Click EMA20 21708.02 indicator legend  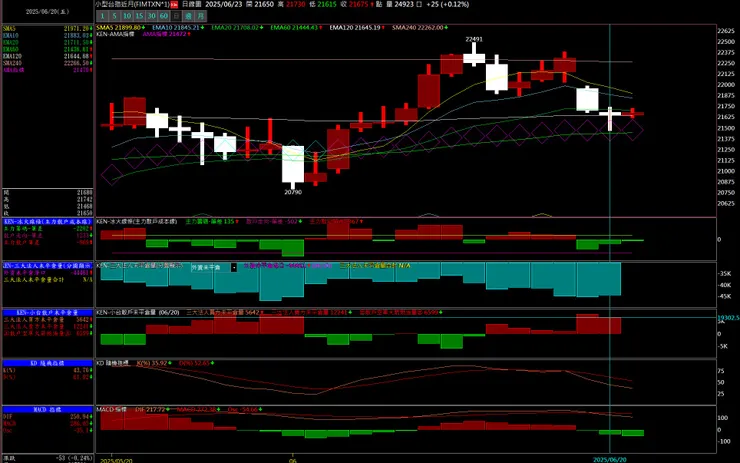pyautogui.click(x=237, y=28)
